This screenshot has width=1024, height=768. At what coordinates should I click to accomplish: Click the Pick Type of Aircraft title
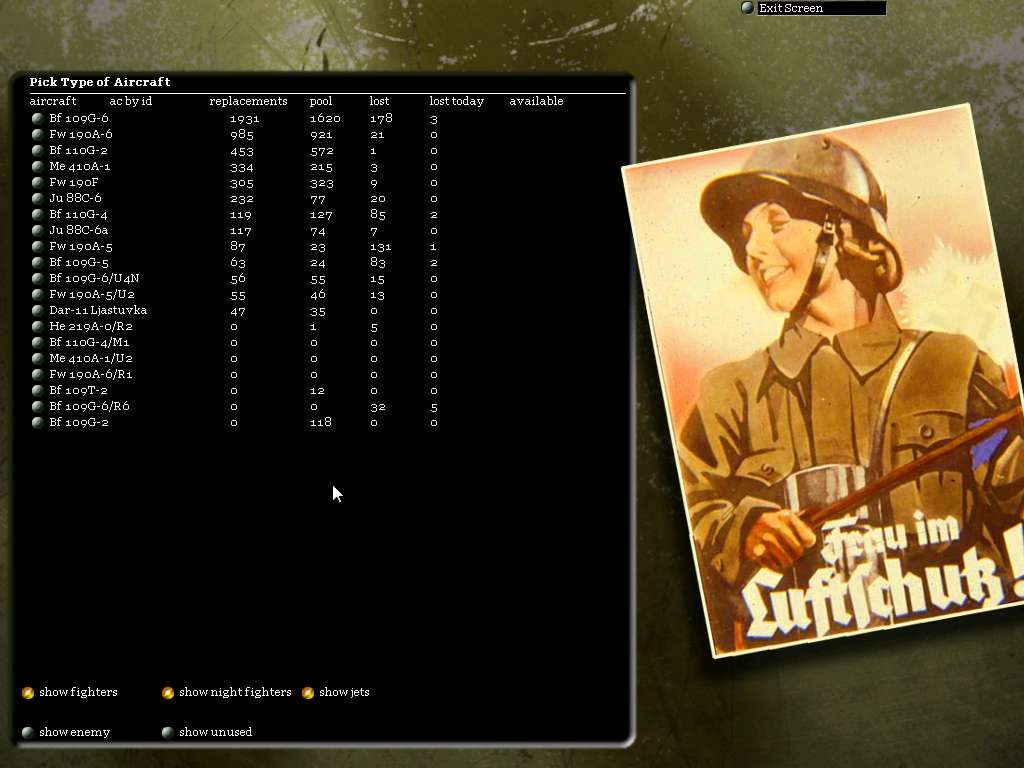tap(100, 82)
